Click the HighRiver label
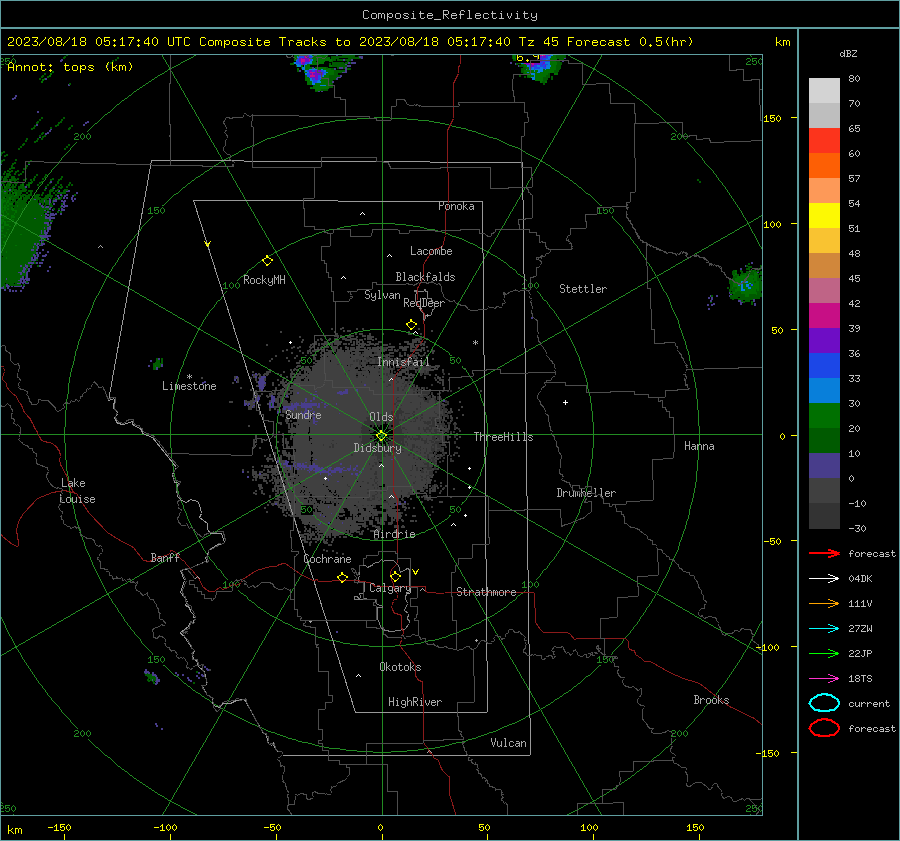 (x=415, y=702)
